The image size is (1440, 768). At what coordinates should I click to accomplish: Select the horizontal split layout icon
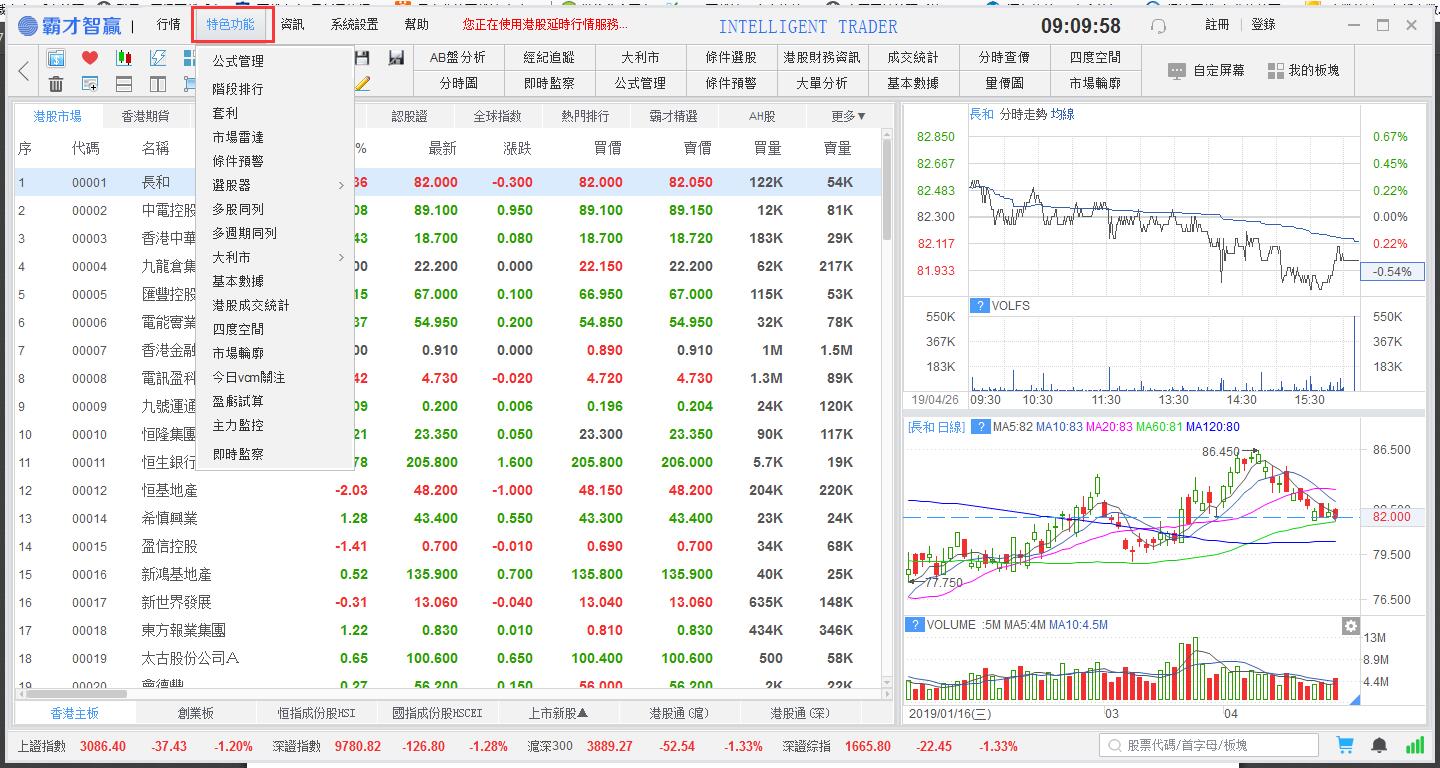coord(124,84)
